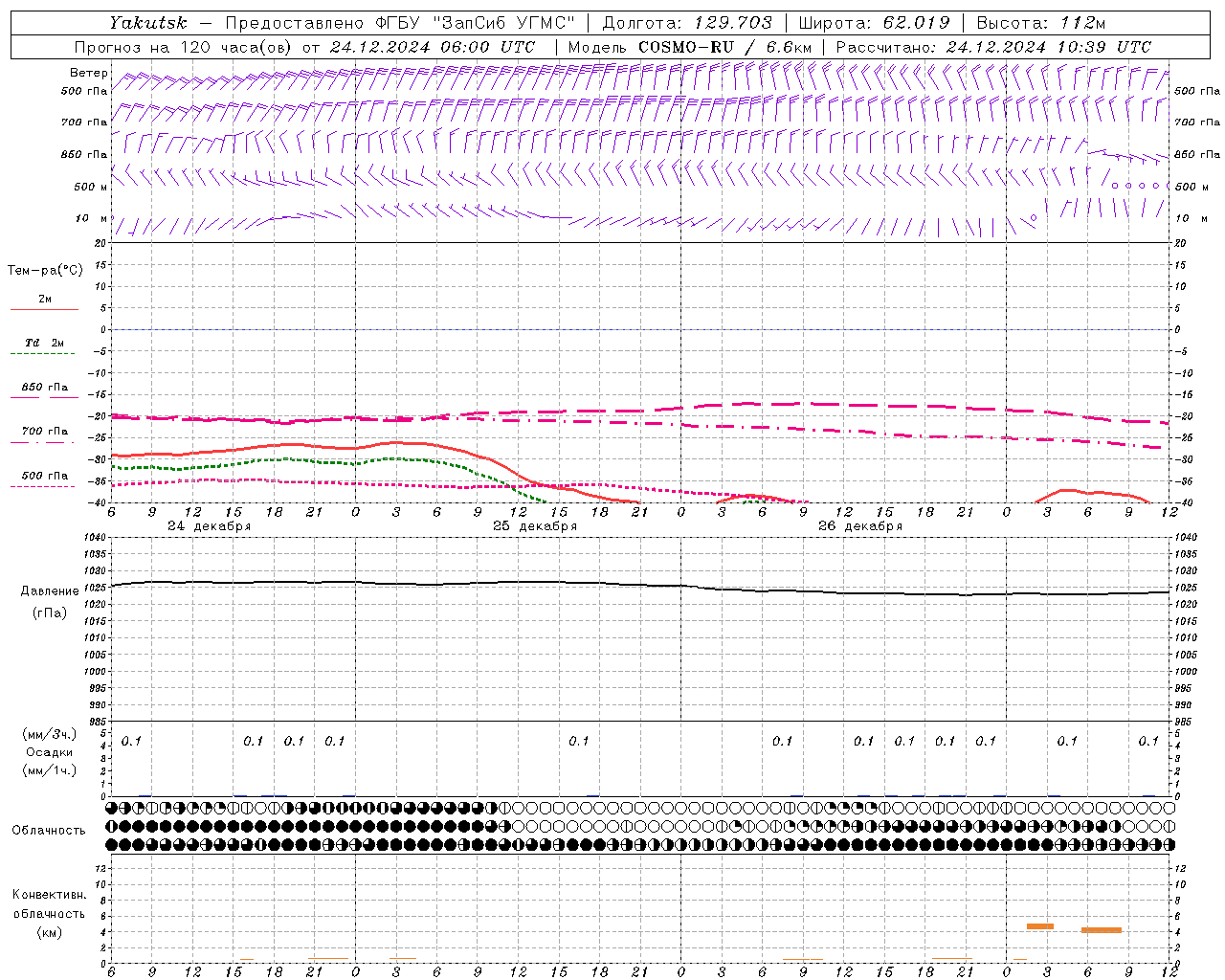
Task: Click the 850 гПа temperature legend entry
Action: tap(45, 388)
